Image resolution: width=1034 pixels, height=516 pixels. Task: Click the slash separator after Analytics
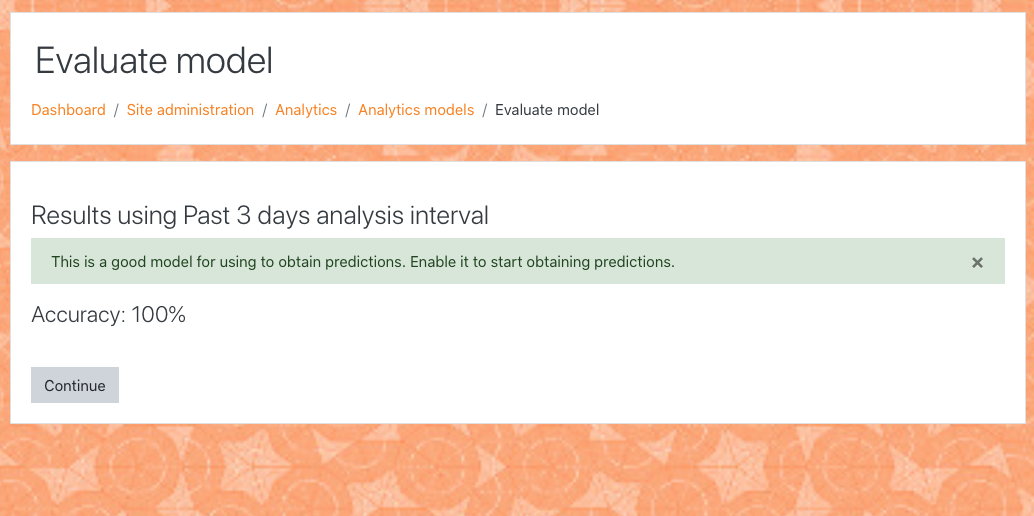(348, 110)
